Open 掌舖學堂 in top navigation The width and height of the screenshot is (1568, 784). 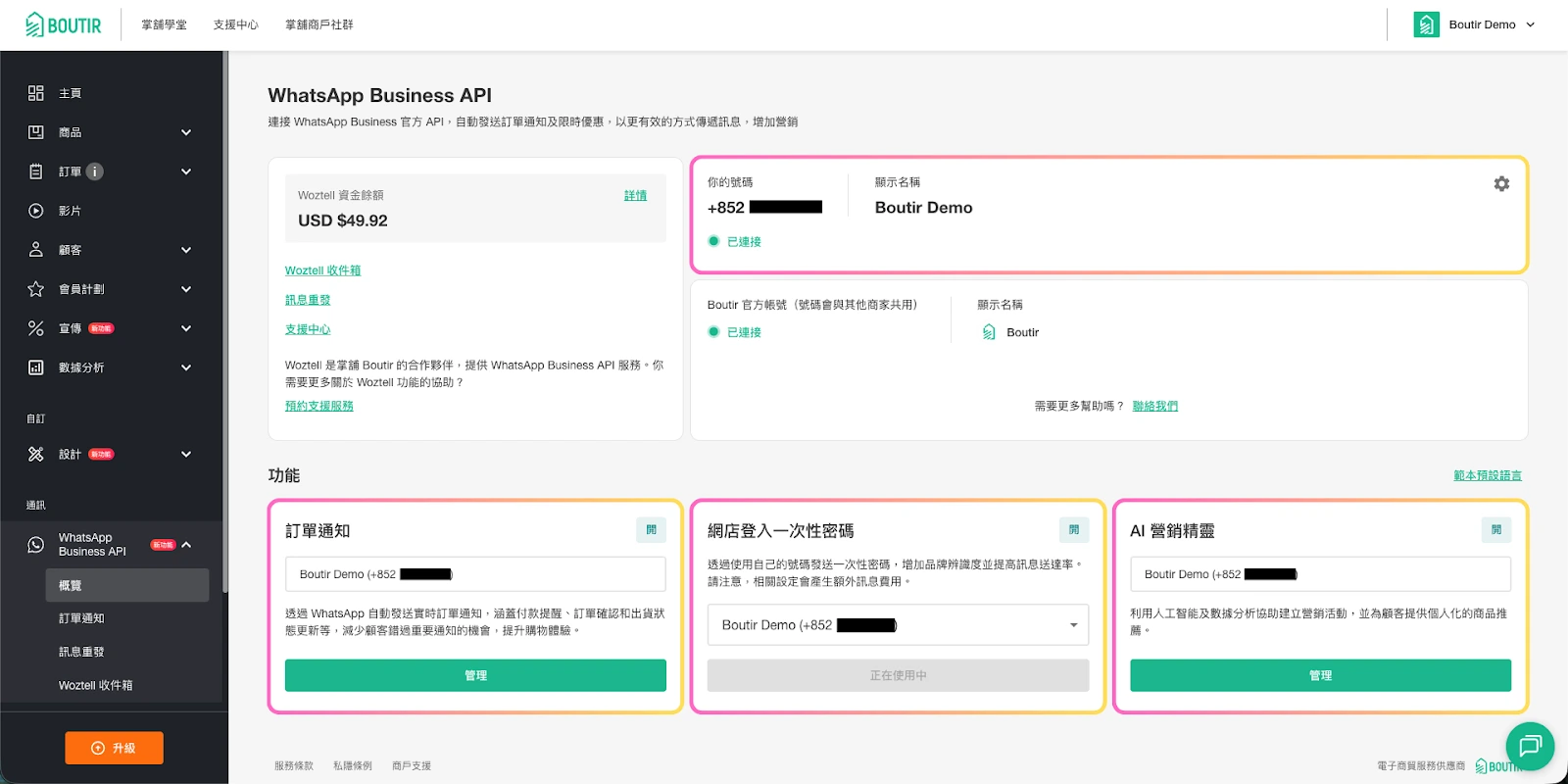(x=164, y=24)
